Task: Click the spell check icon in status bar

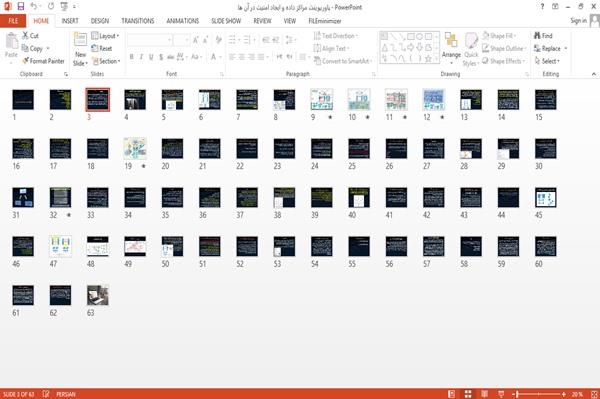Action: (x=46, y=394)
